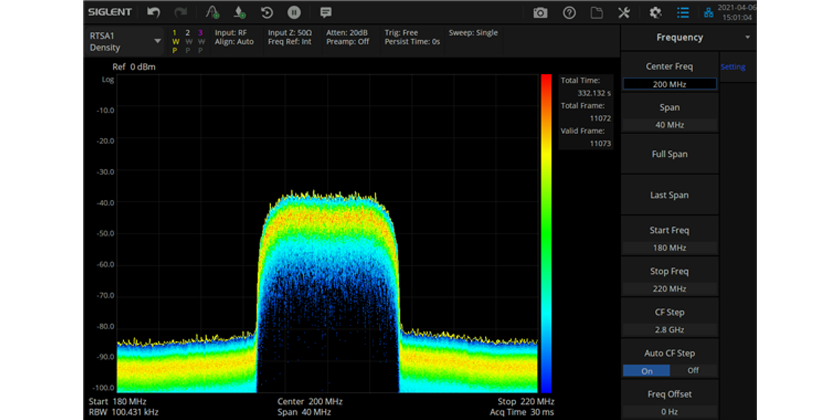Turn Auto CF Step Off
840x420 pixels.
[693, 370]
